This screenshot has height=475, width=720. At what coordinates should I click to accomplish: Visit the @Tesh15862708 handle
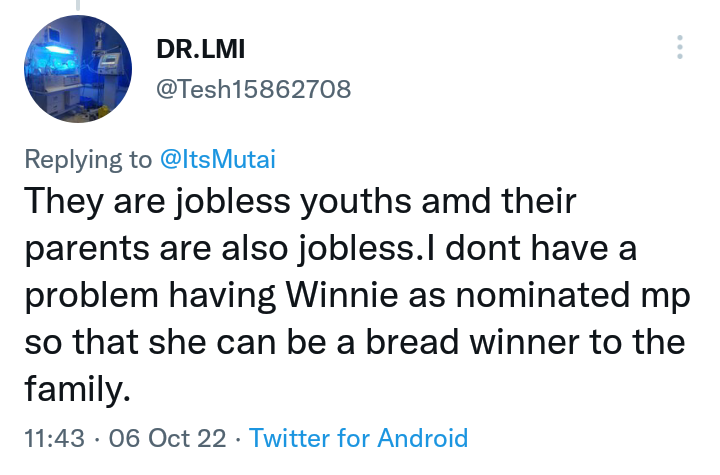[253, 89]
